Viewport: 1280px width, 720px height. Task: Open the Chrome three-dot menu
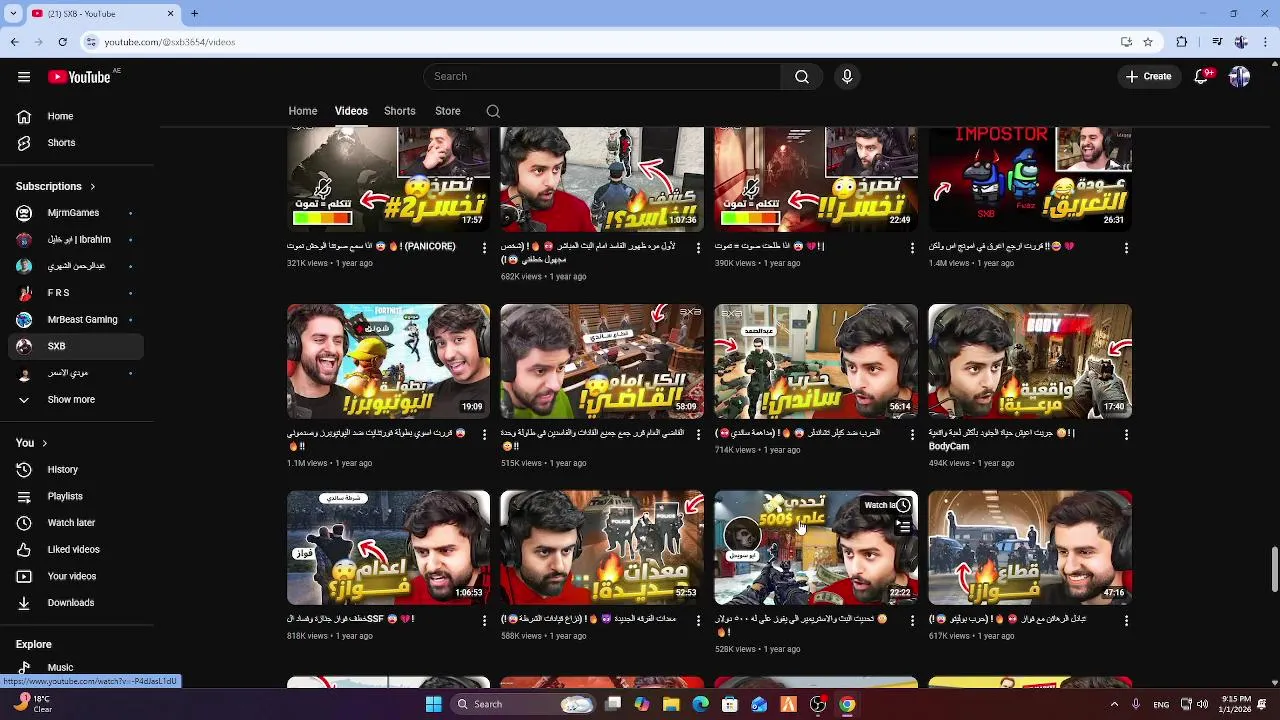tap(1264, 42)
